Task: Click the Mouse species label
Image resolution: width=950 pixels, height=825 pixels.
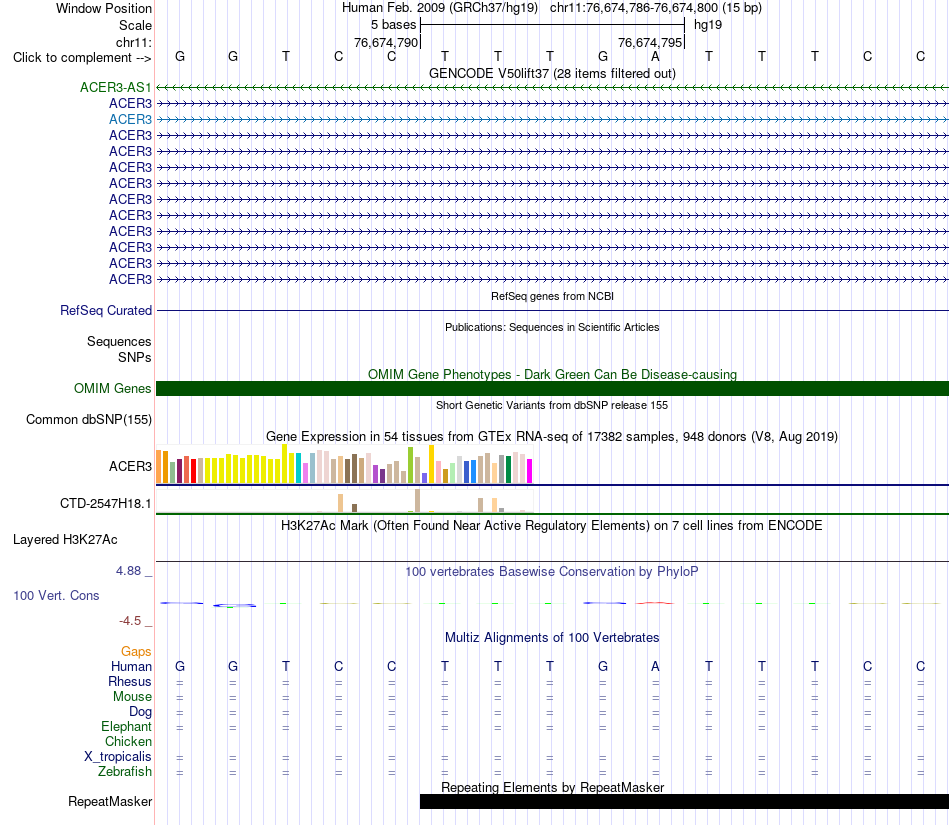Action: click(132, 697)
